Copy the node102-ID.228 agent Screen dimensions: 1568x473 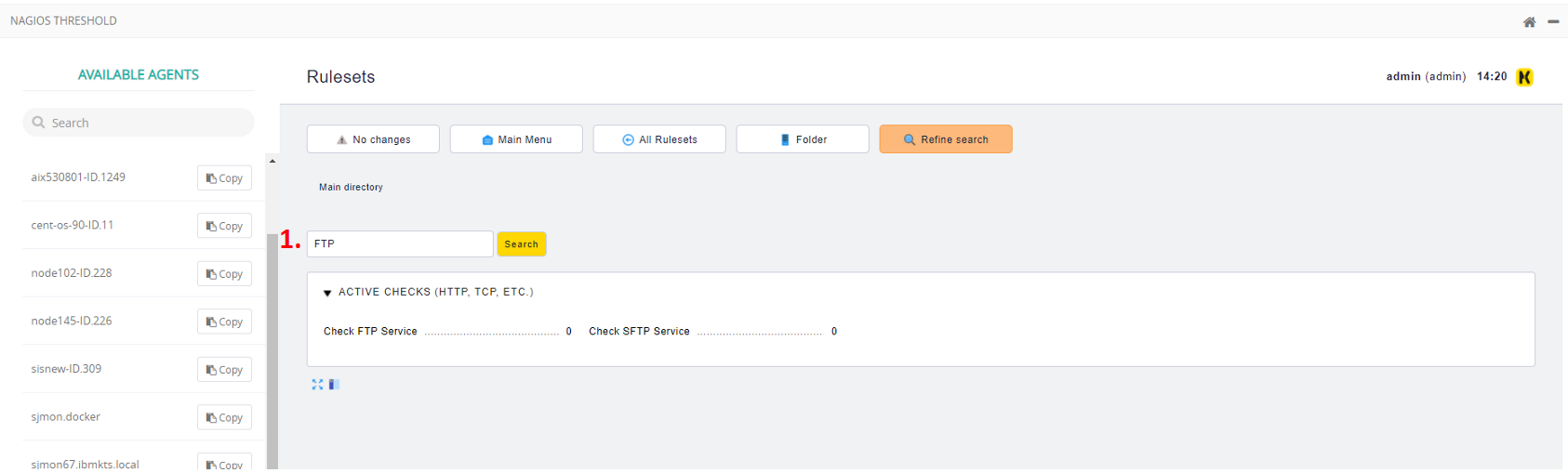tap(224, 274)
